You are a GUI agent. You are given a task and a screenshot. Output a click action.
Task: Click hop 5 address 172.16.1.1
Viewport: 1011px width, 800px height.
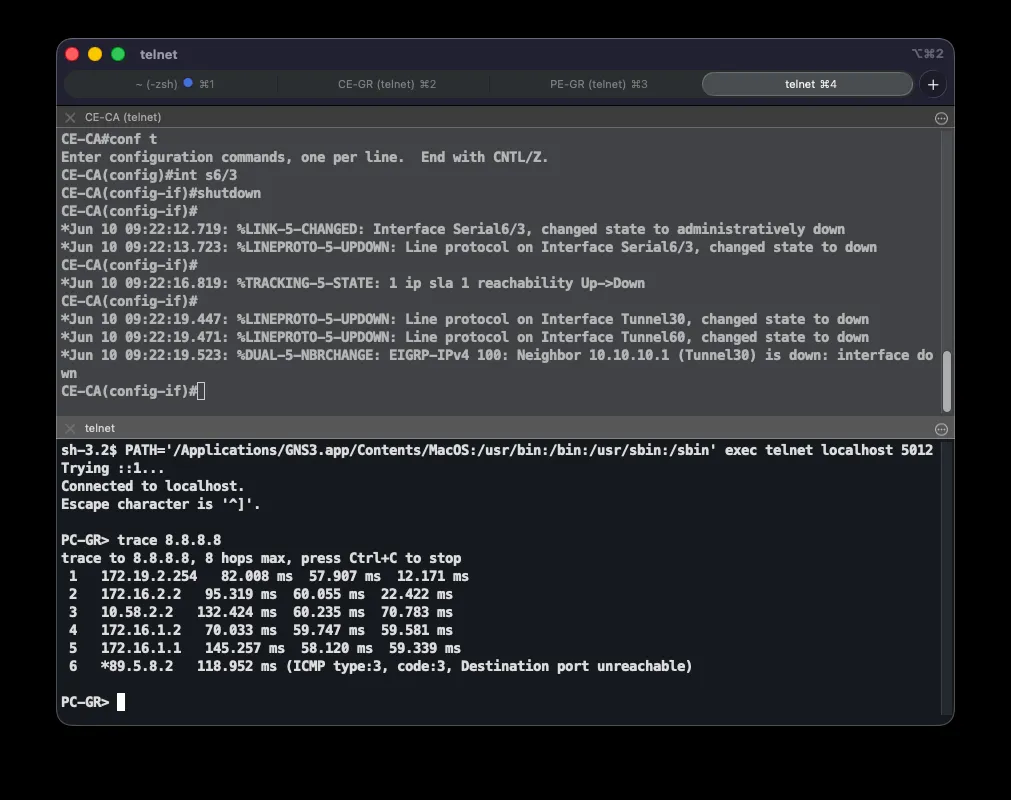141,649
